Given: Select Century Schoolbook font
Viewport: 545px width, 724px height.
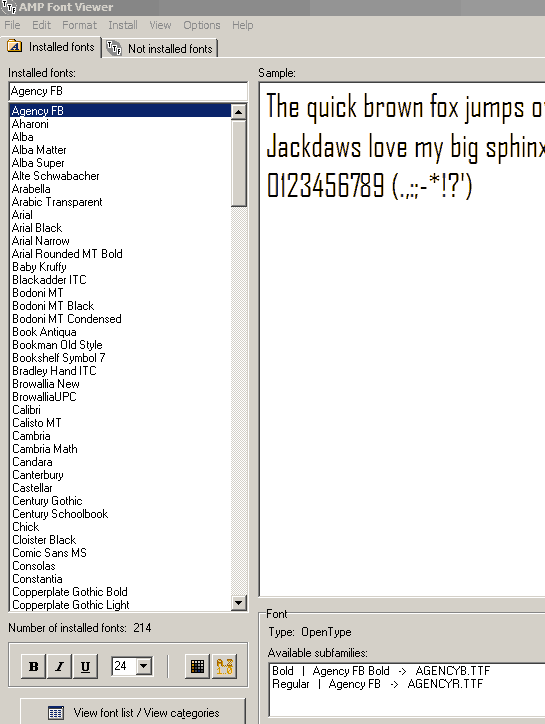Looking at the screenshot, I should [120, 513].
